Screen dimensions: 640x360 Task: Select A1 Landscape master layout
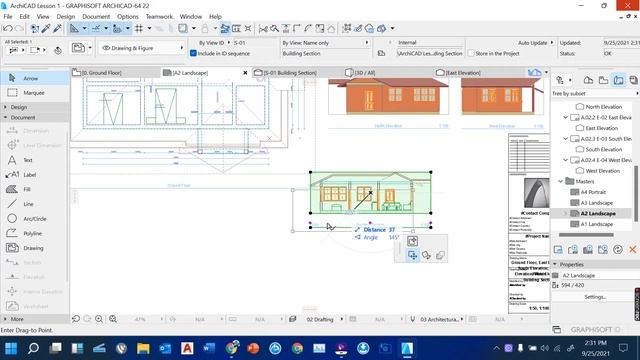tap(596, 224)
